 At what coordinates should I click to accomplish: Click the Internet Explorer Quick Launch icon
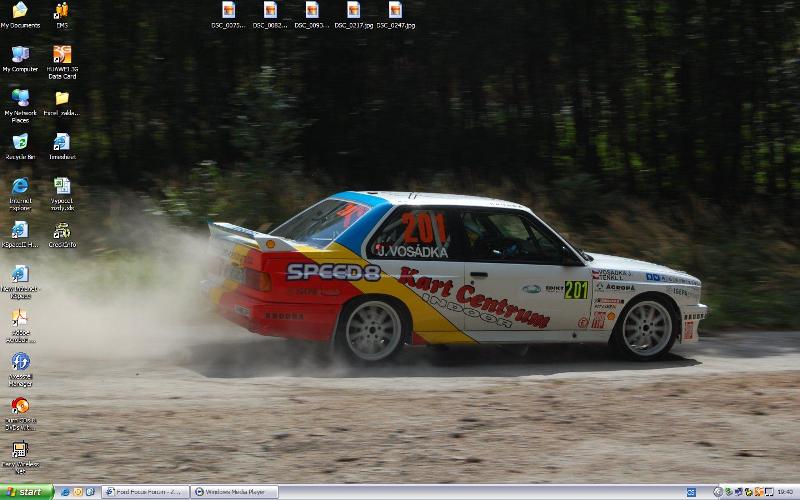pyautogui.click(x=66, y=492)
